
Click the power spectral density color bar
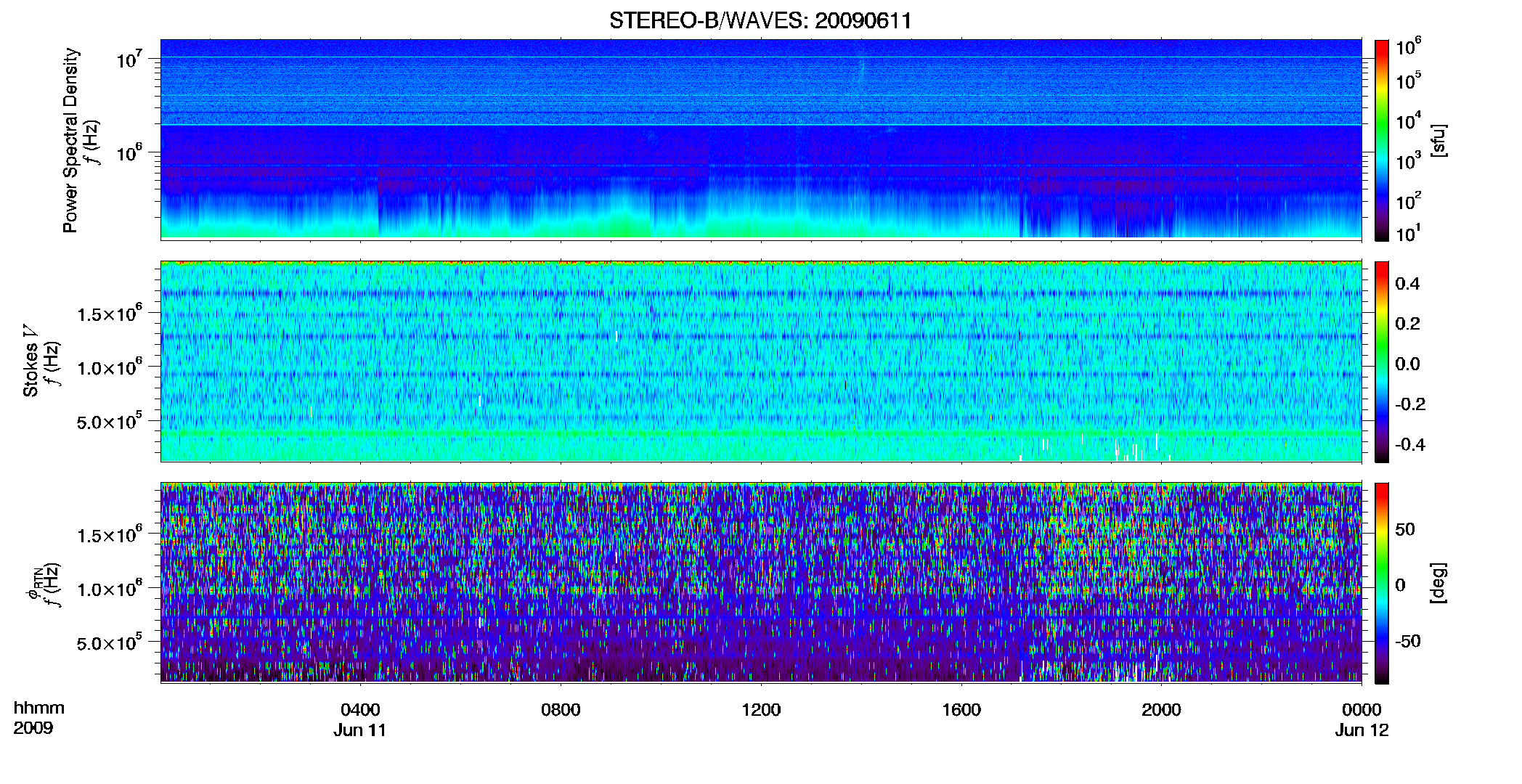point(1382,140)
